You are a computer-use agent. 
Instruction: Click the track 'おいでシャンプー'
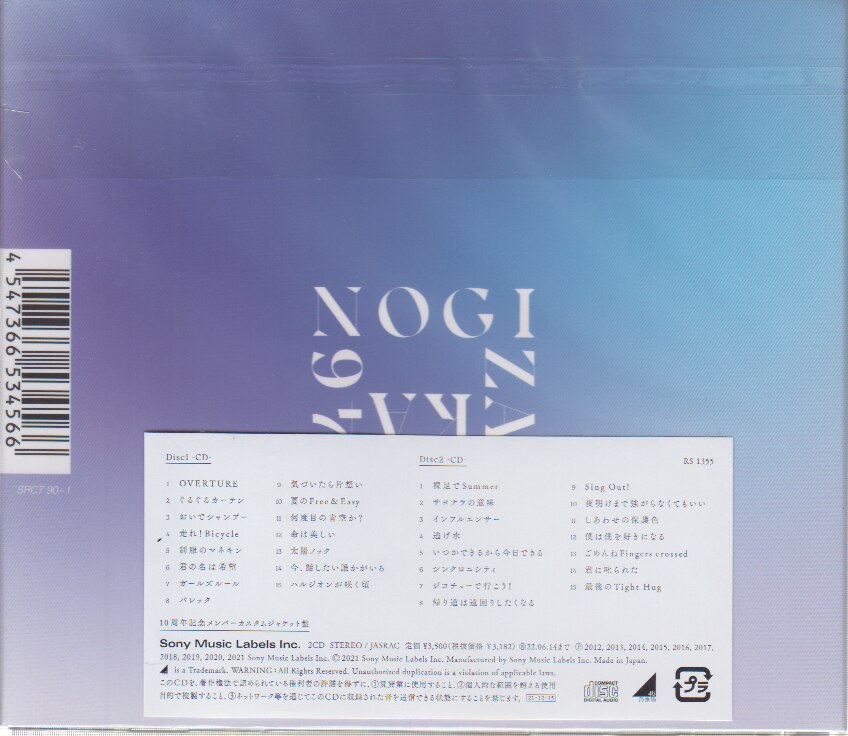[x=213, y=518]
